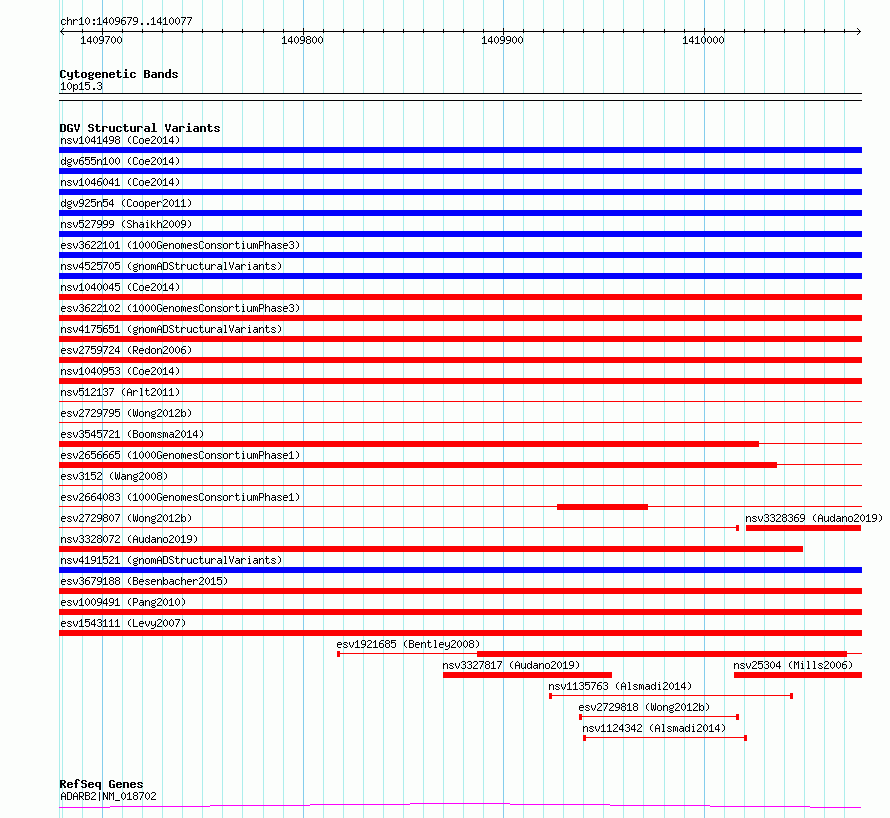The width and height of the screenshot is (890, 818).
Task: Open the esv3152 (Wang2008) variant
Action: (x=114, y=476)
